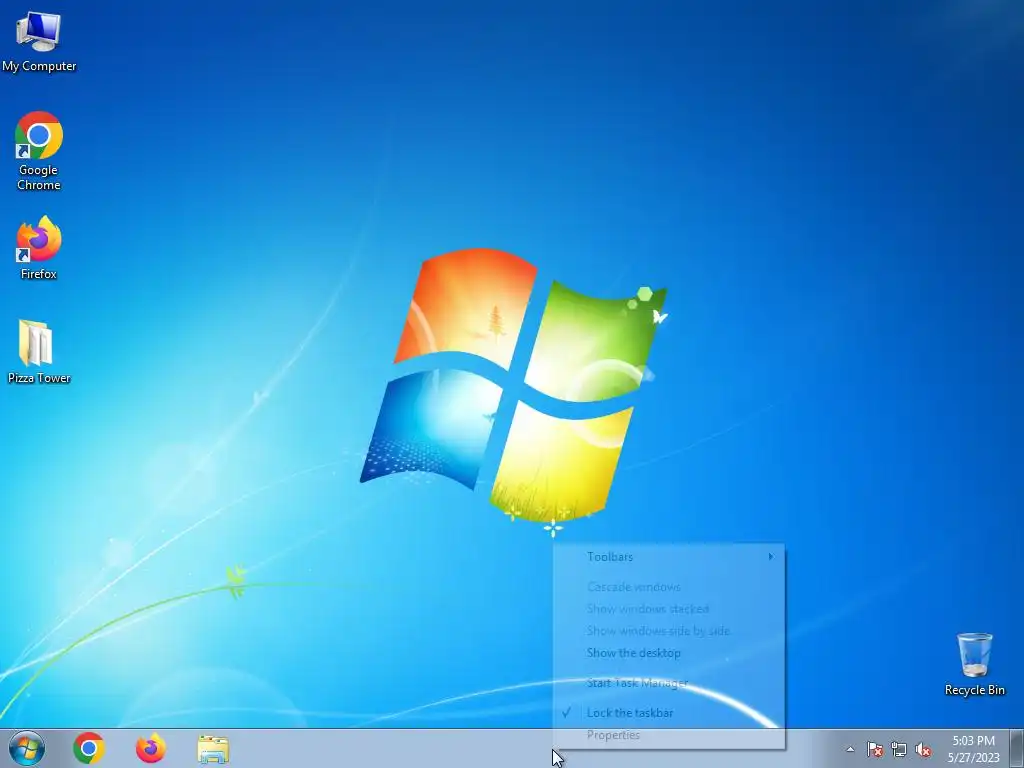This screenshot has height=768, width=1024.
Task: Select the Pizza Tower folder icon
Action: point(39,351)
